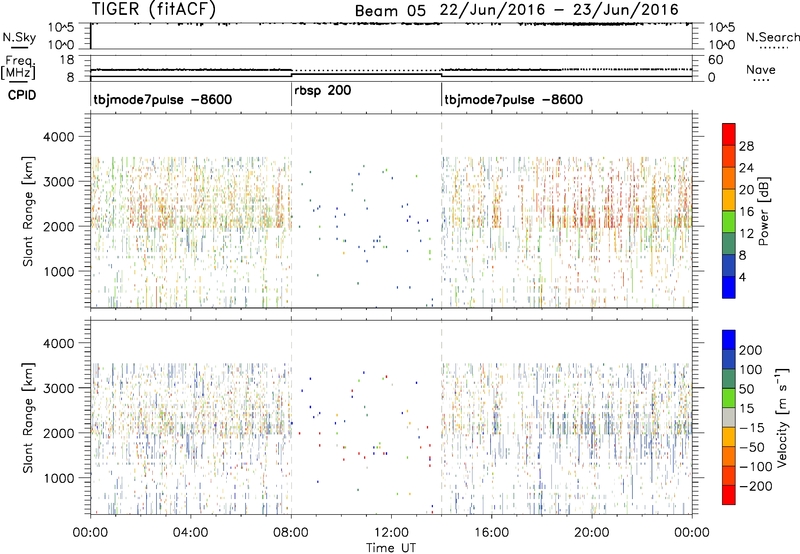Click the 'Nave' legend label
This screenshot has width=800, height=554.
click(761, 70)
